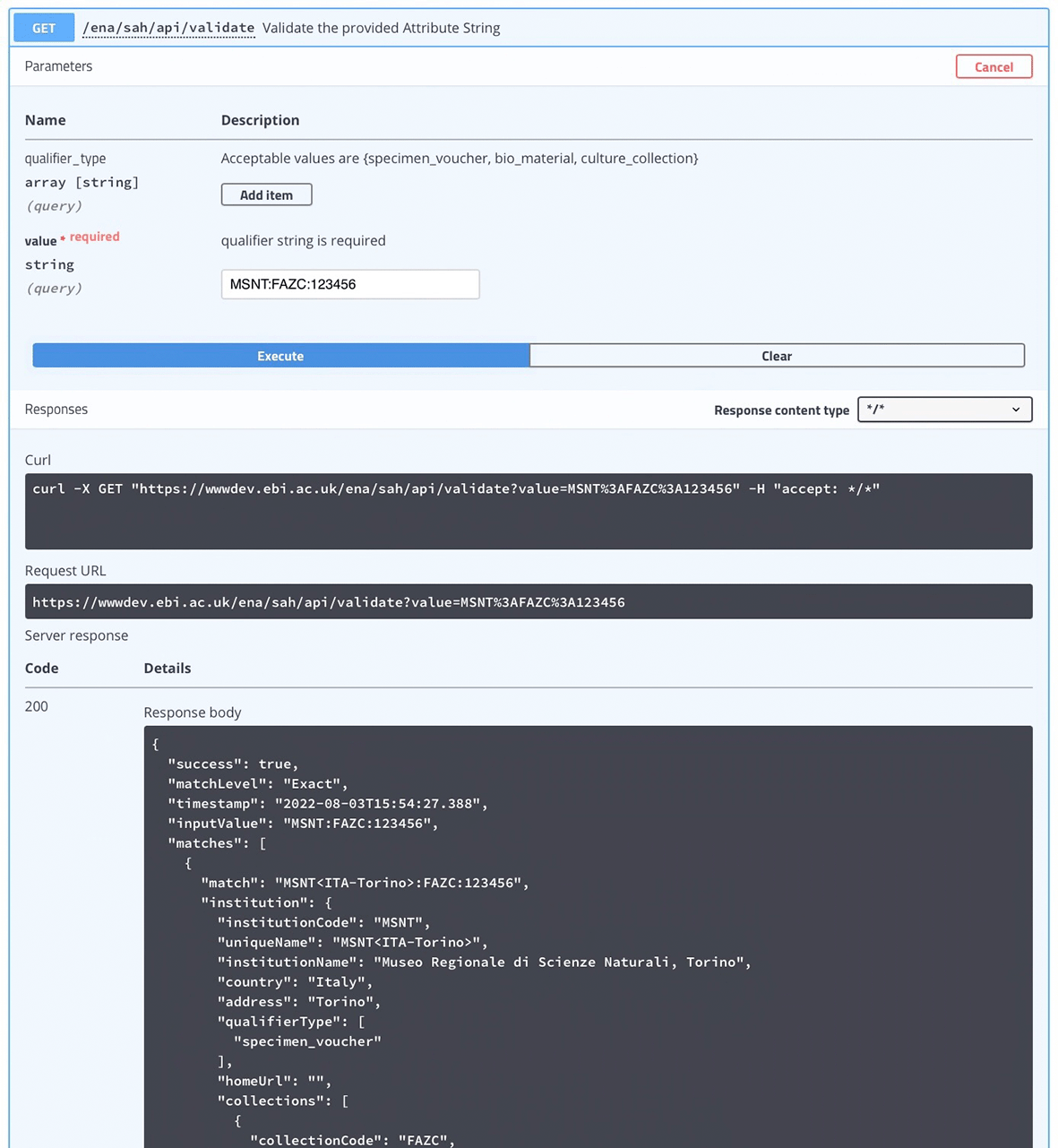Click the Server response label
Image resolution: width=1058 pixels, height=1148 pixels.
pyautogui.click(x=76, y=635)
